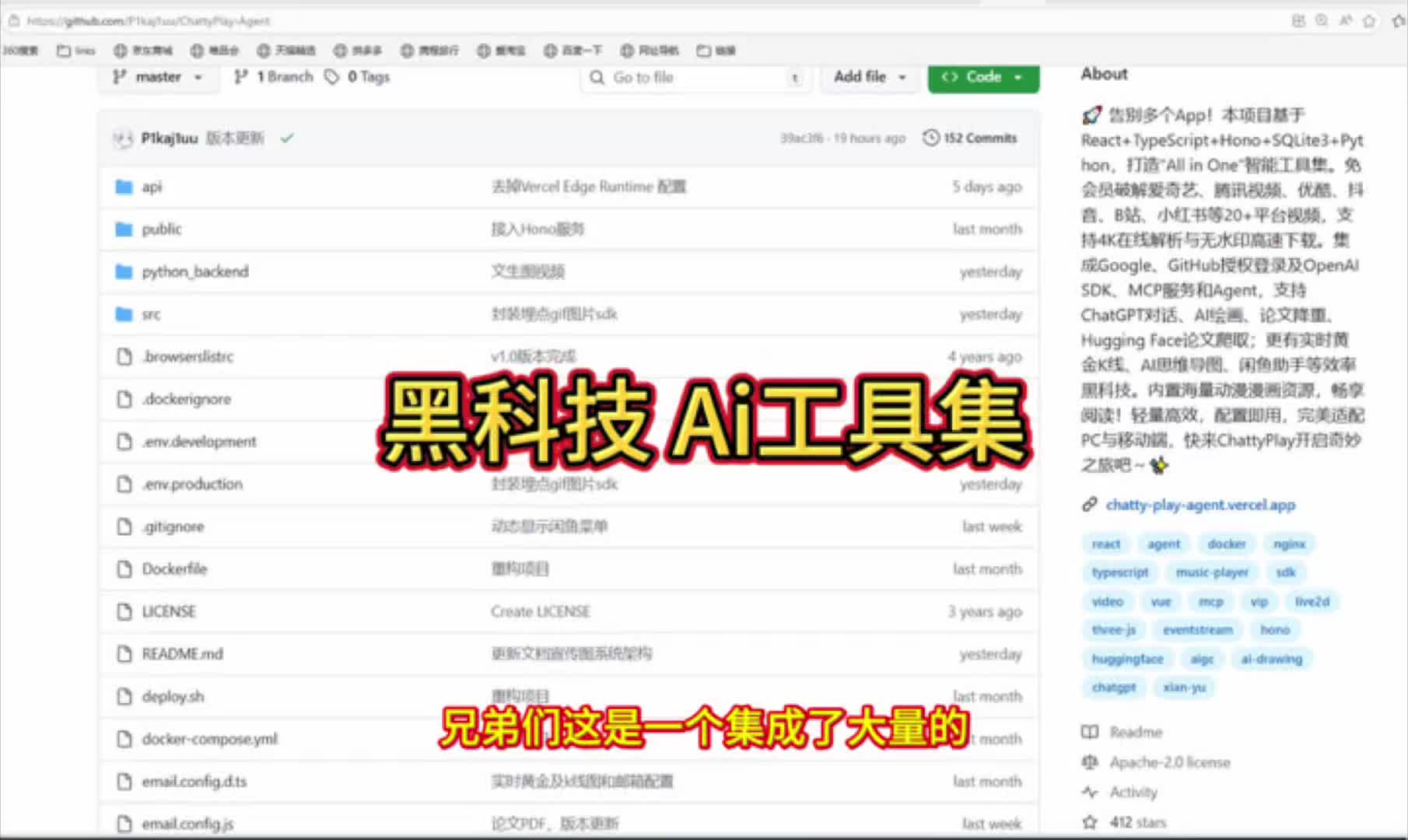
Task: Click the green commit status checkmark
Action: [x=287, y=138]
